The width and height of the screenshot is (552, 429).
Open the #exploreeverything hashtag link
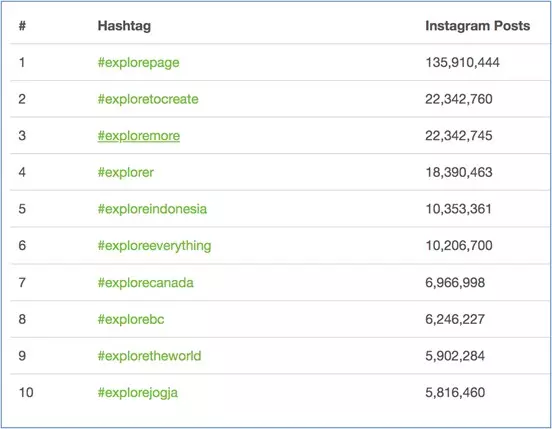154,246
